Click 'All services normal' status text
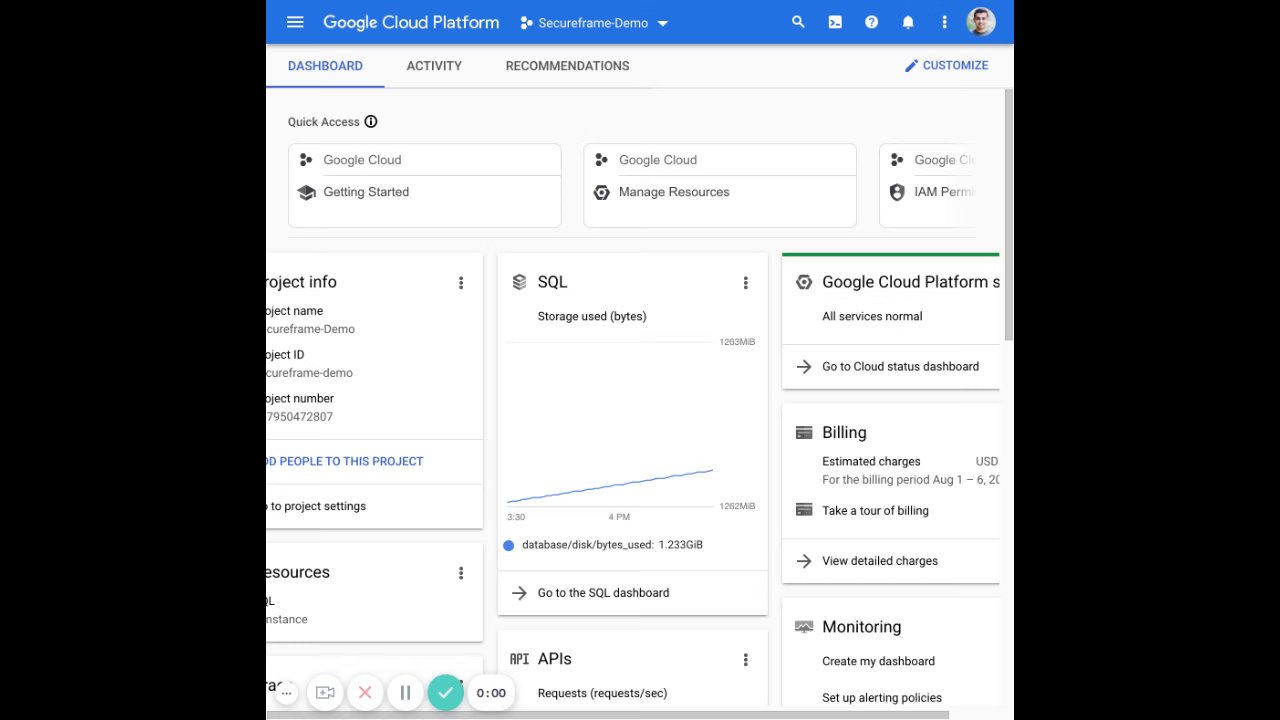 click(x=872, y=316)
